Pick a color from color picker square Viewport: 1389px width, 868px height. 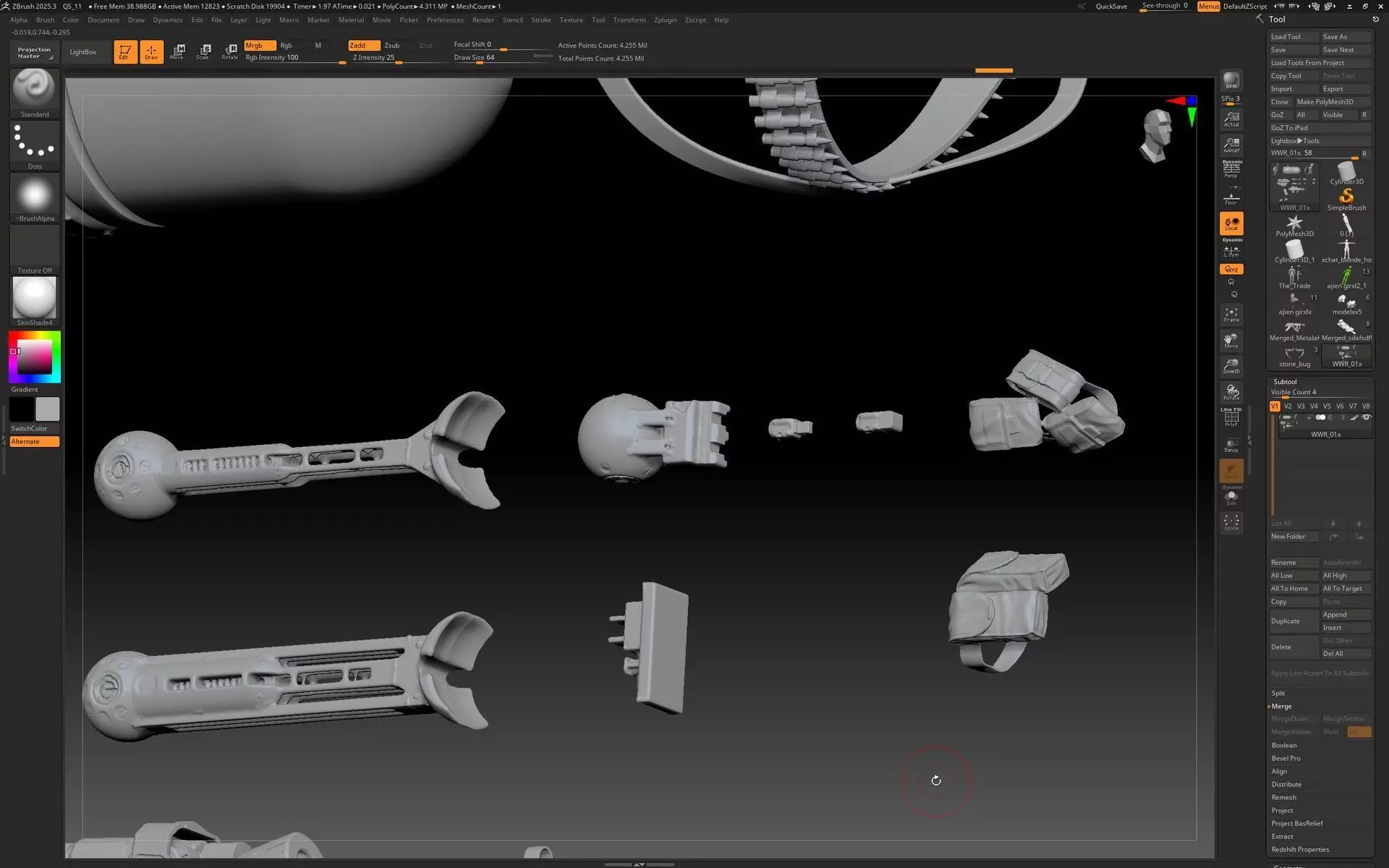(35, 356)
